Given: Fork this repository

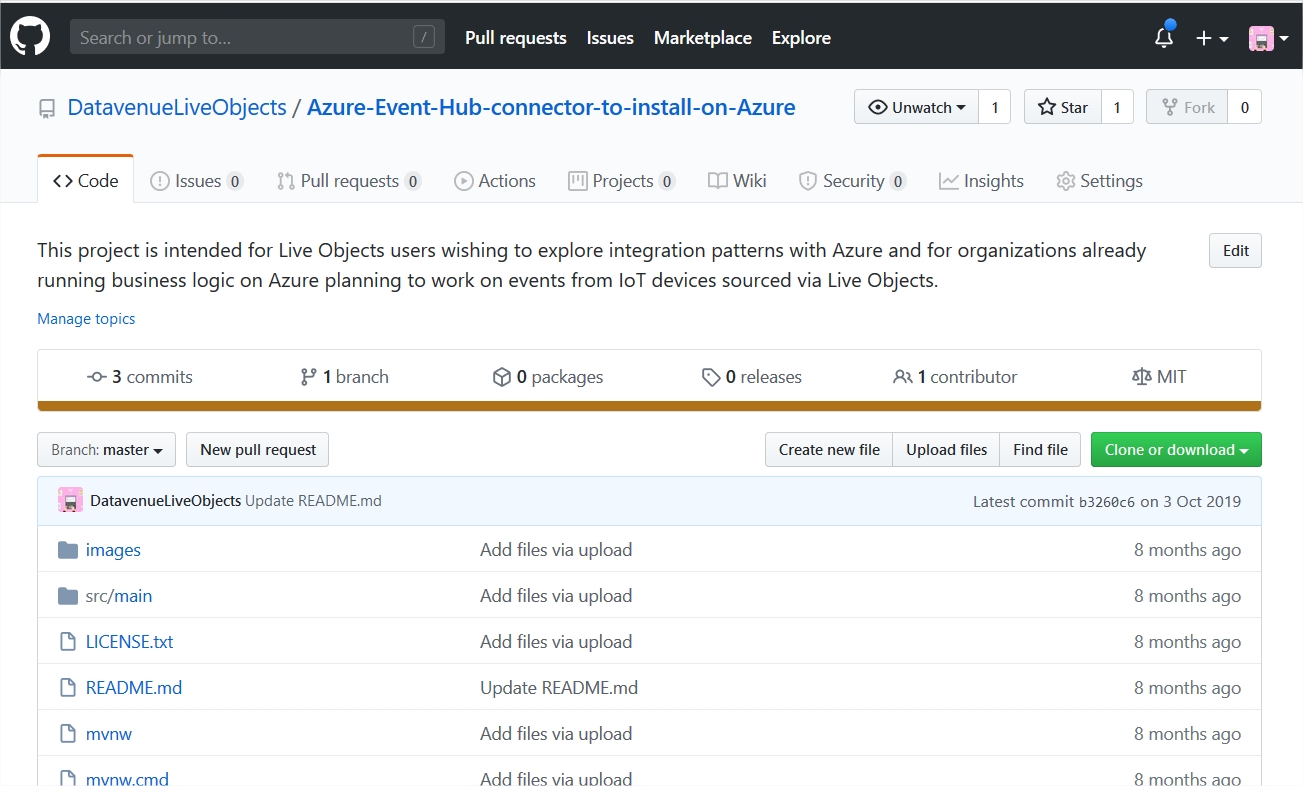Looking at the screenshot, I should [x=1186, y=107].
